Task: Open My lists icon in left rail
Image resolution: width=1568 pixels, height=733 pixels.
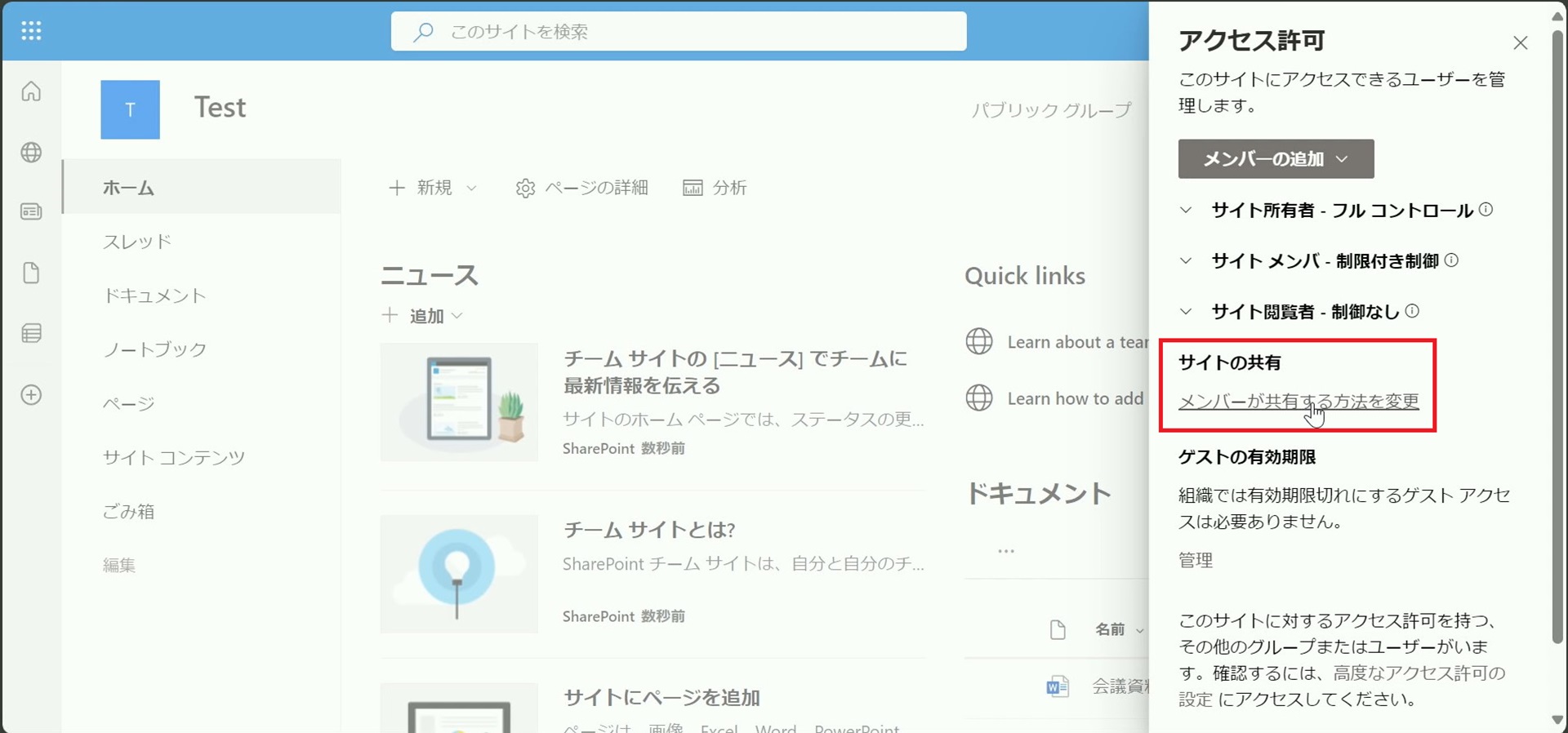Action: (31, 333)
